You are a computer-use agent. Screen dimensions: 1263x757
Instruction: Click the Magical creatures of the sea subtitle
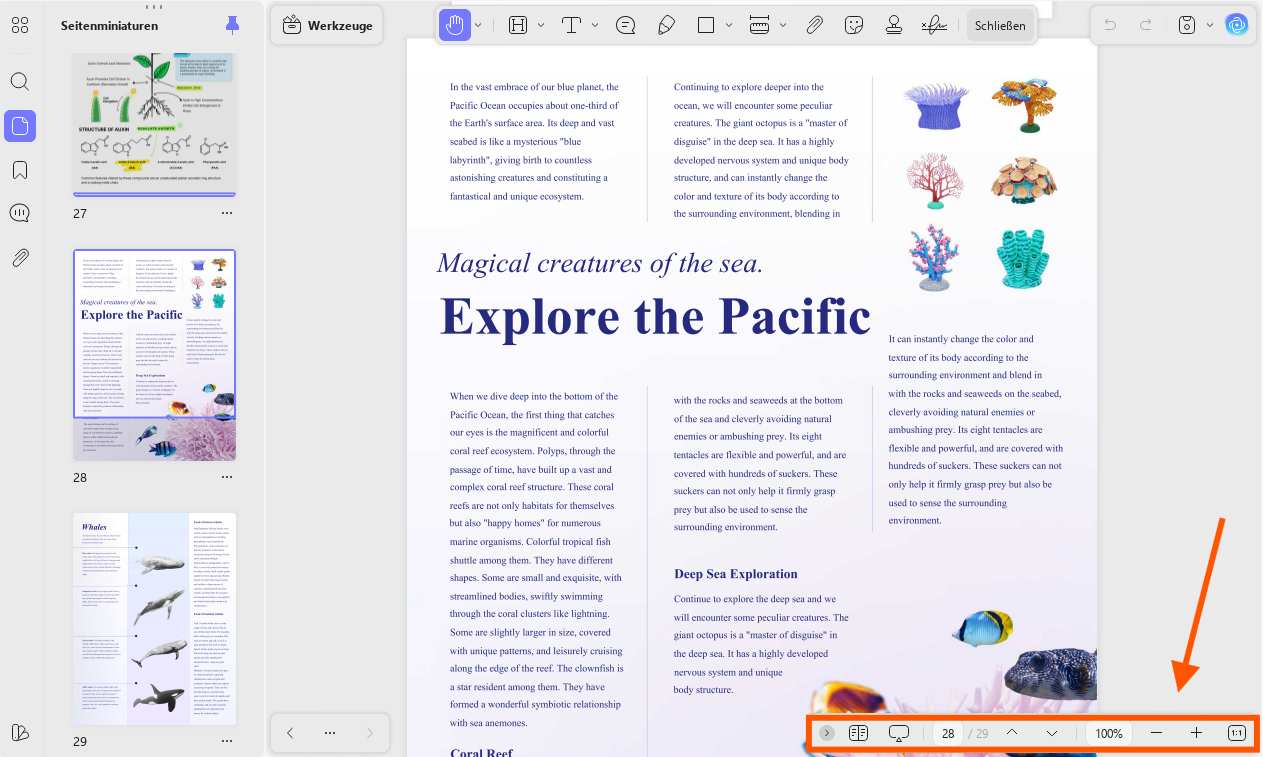[600, 263]
